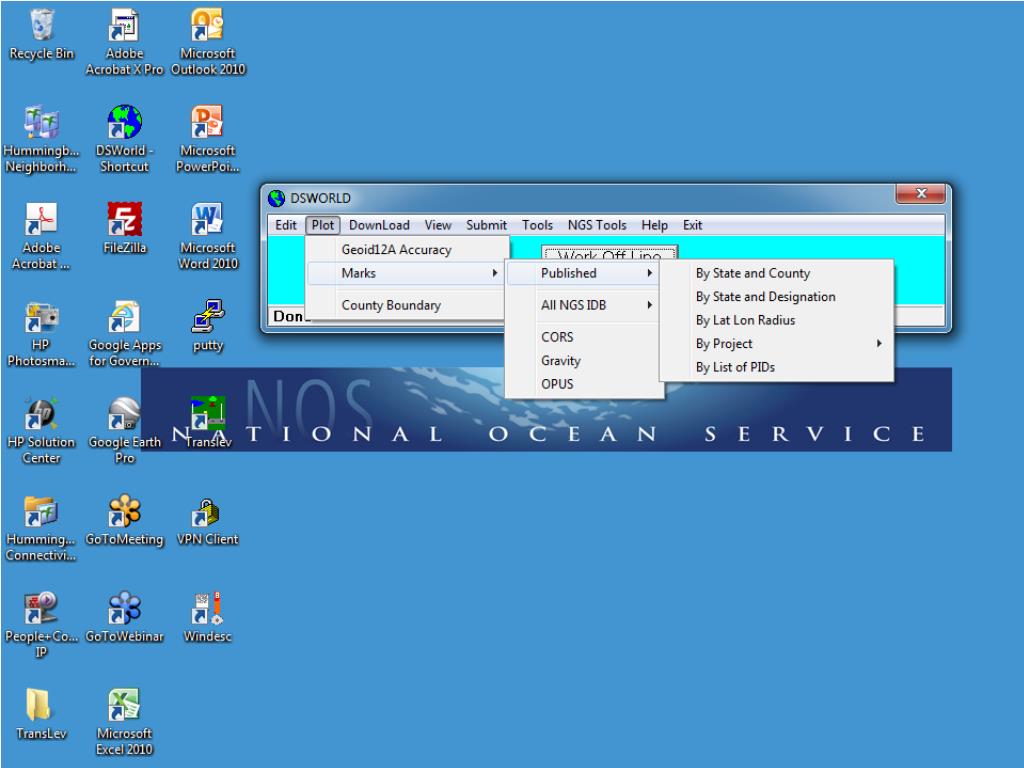1024x768 pixels.
Task: Select the People+Content IP icon
Action: [42, 625]
